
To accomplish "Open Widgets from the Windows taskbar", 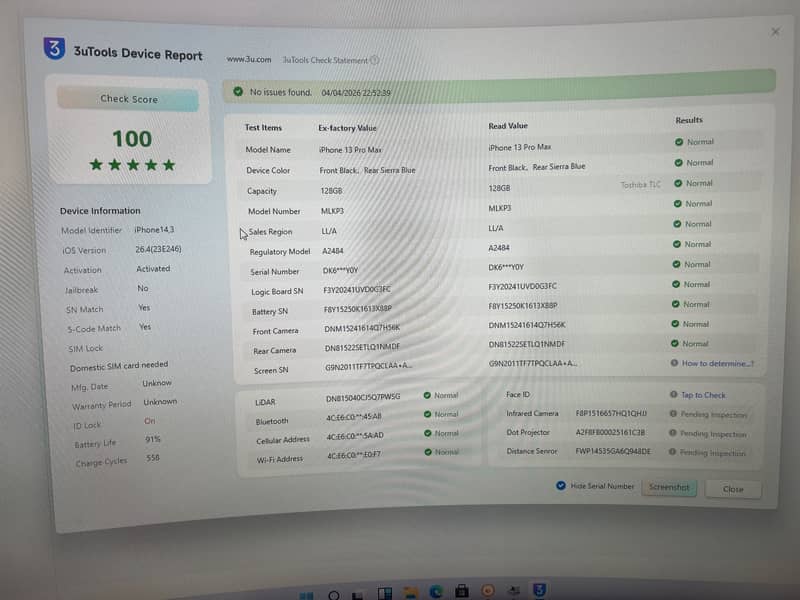I will click(x=384, y=593).
